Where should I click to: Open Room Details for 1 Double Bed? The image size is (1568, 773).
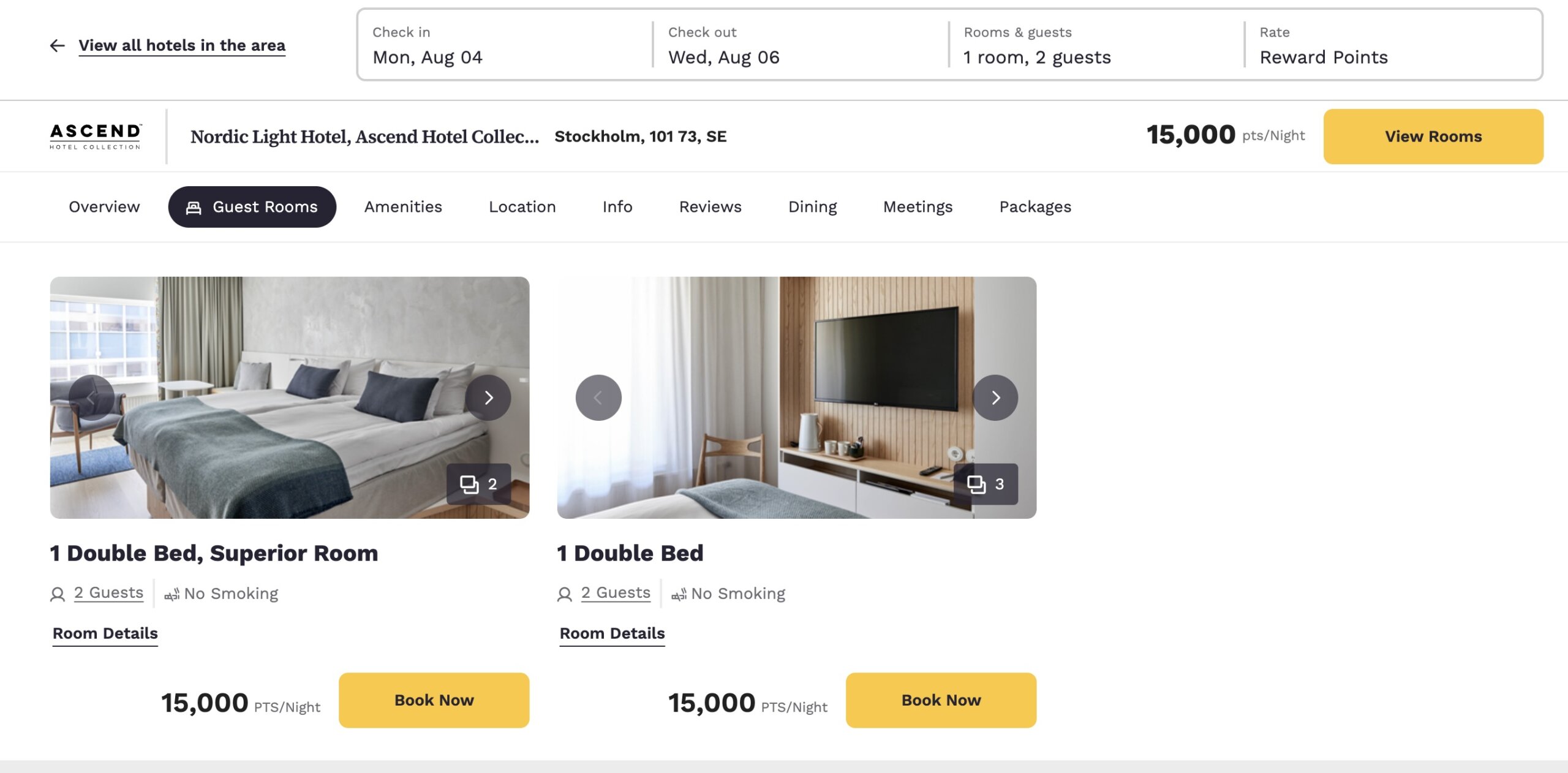[612, 633]
